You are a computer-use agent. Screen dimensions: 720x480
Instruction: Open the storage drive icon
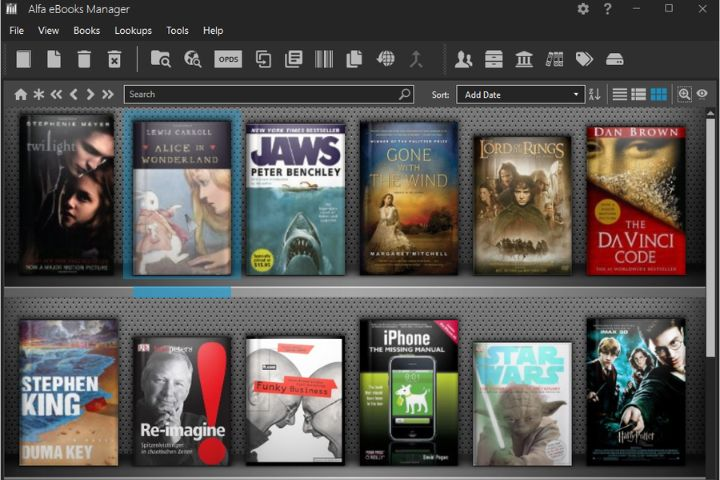[614, 59]
